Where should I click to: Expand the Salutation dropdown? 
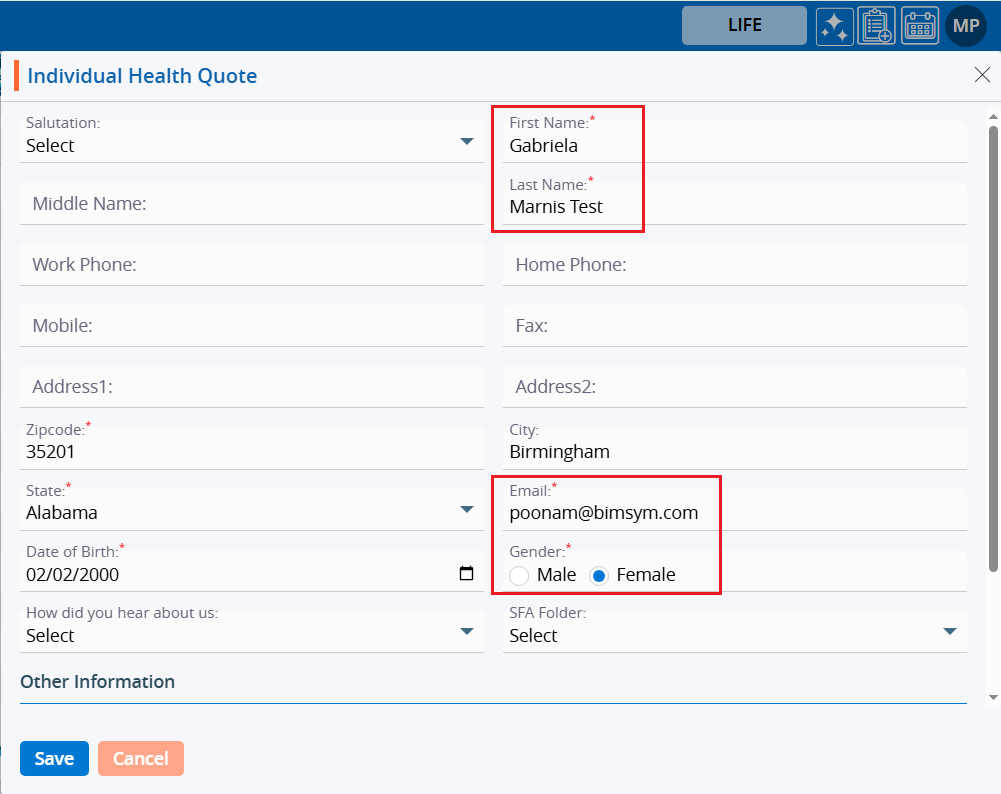[466, 142]
